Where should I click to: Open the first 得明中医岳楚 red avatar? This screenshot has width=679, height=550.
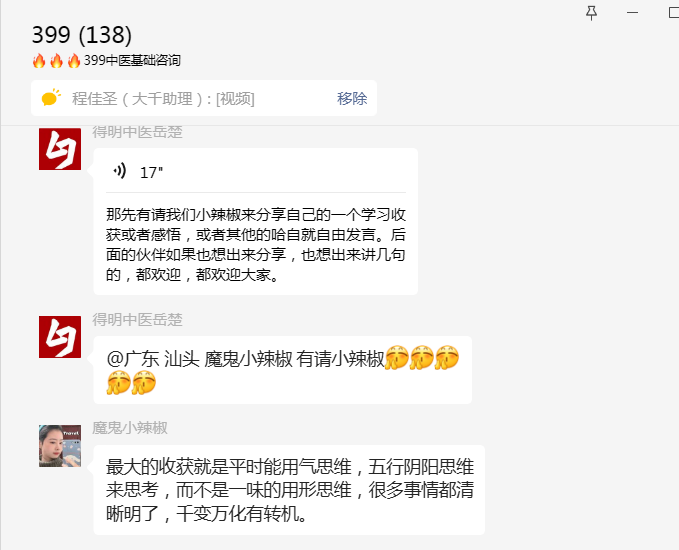60,149
